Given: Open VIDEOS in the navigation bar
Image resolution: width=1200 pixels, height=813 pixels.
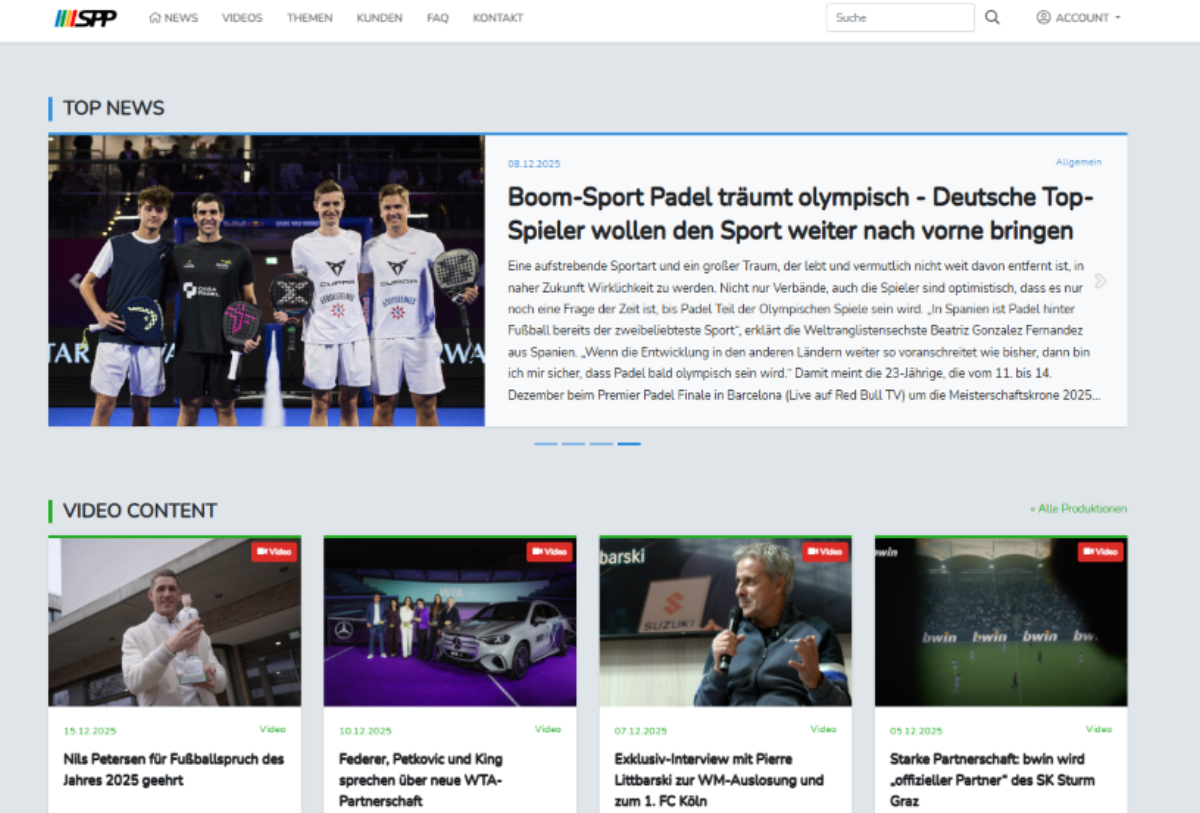Looking at the screenshot, I should pyautogui.click(x=242, y=17).
